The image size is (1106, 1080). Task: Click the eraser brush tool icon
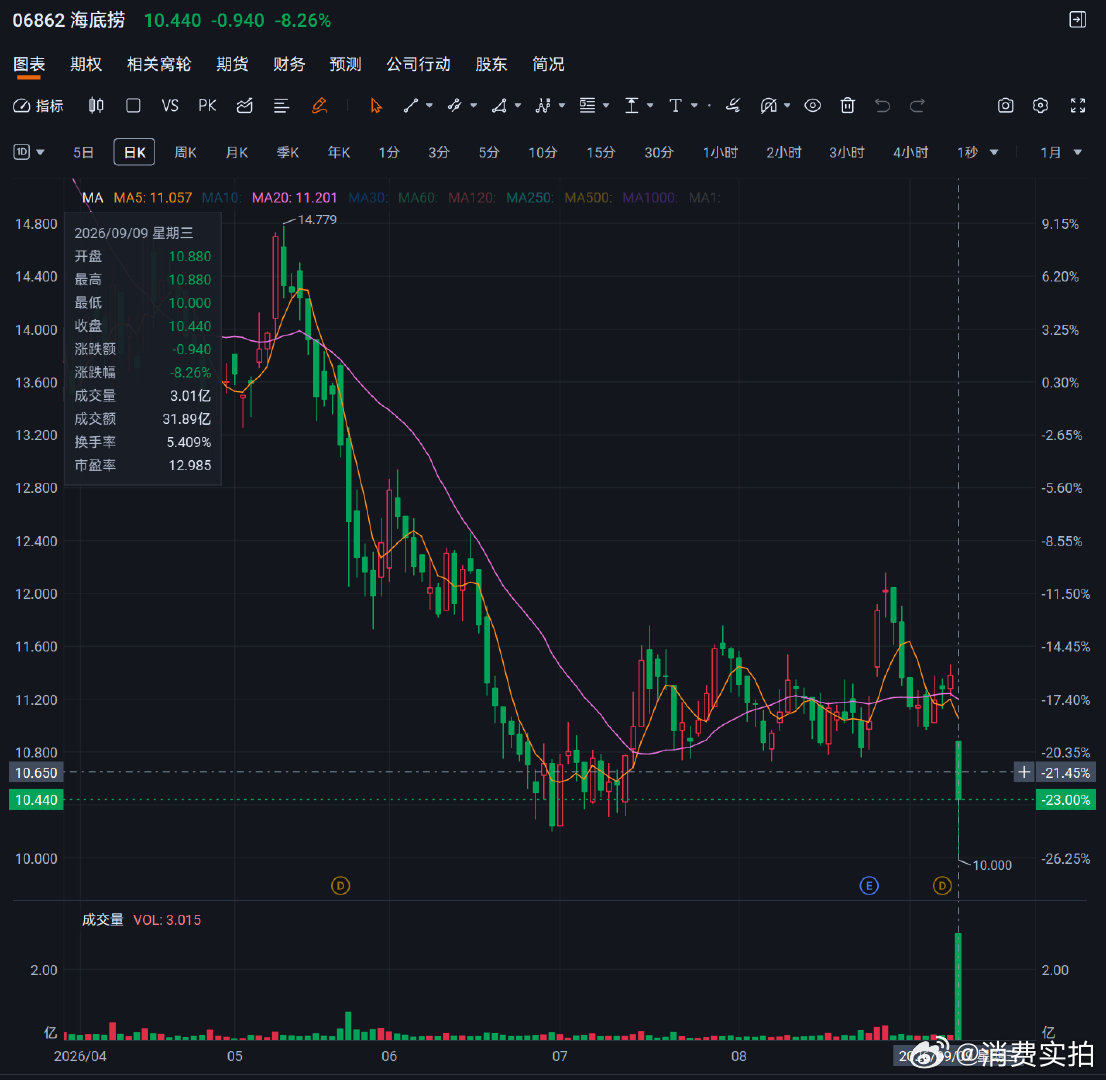pos(734,106)
